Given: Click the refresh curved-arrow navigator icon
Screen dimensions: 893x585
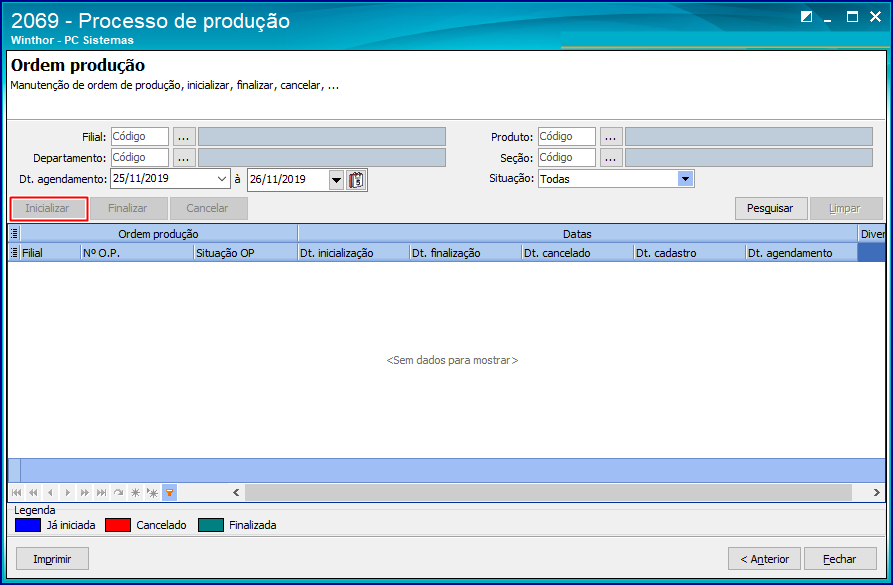Looking at the screenshot, I should [x=118, y=493].
